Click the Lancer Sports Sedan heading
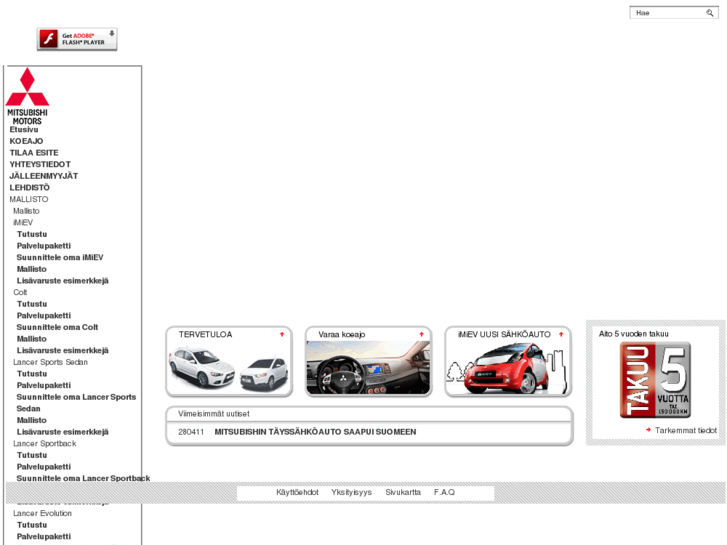The height and width of the screenshot is (545, 727). click(x=51, y=362)
